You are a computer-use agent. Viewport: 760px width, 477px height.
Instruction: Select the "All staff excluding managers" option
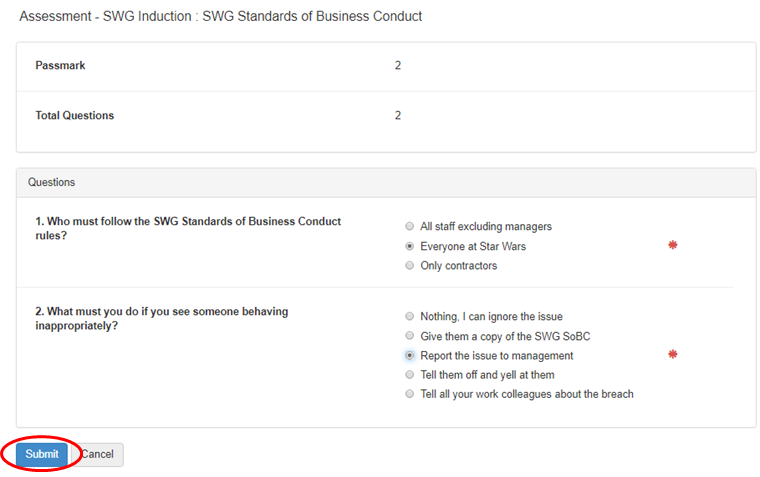coord(409,227)
